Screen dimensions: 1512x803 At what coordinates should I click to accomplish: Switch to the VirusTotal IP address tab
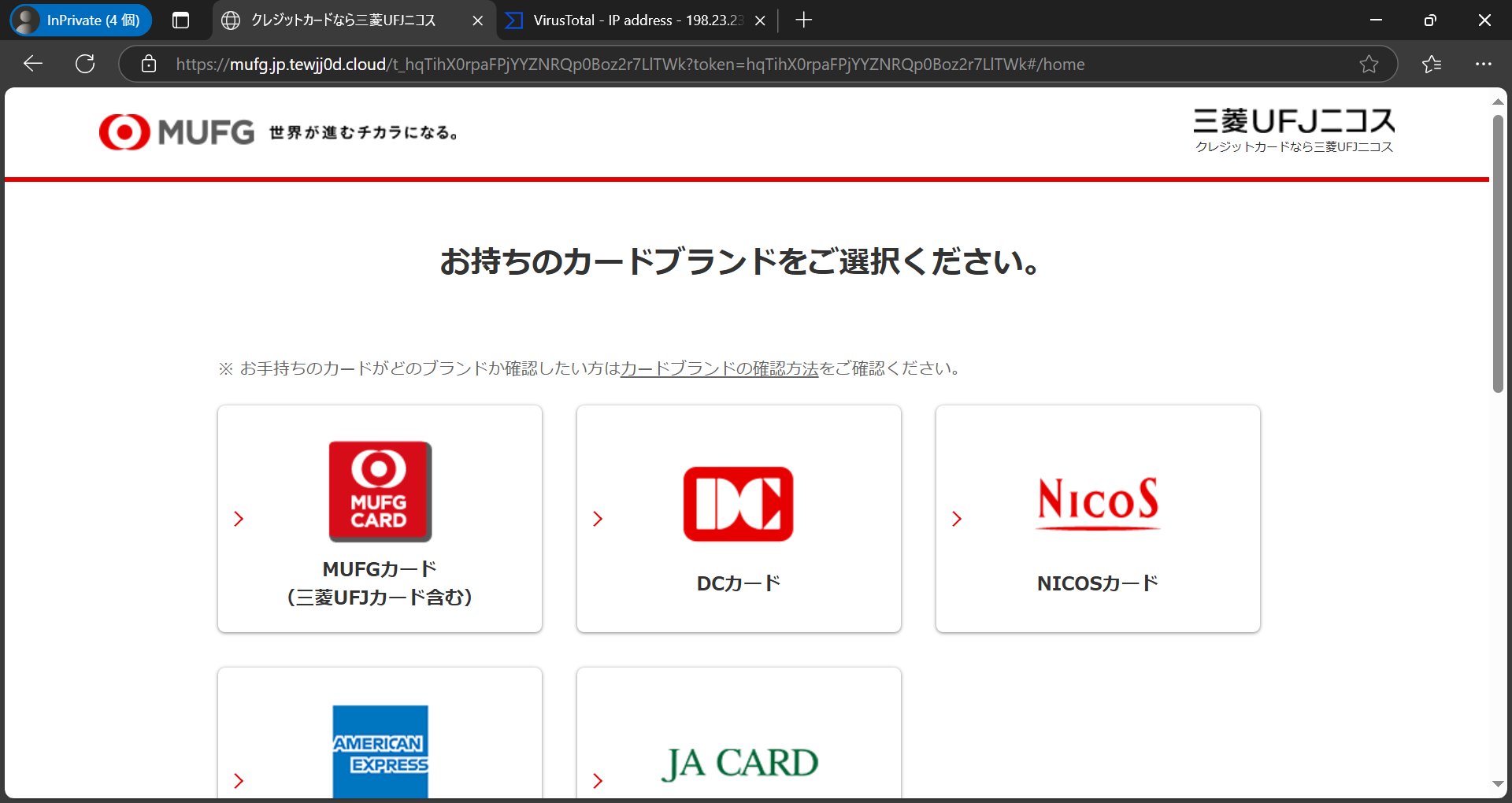pos(637,20)
